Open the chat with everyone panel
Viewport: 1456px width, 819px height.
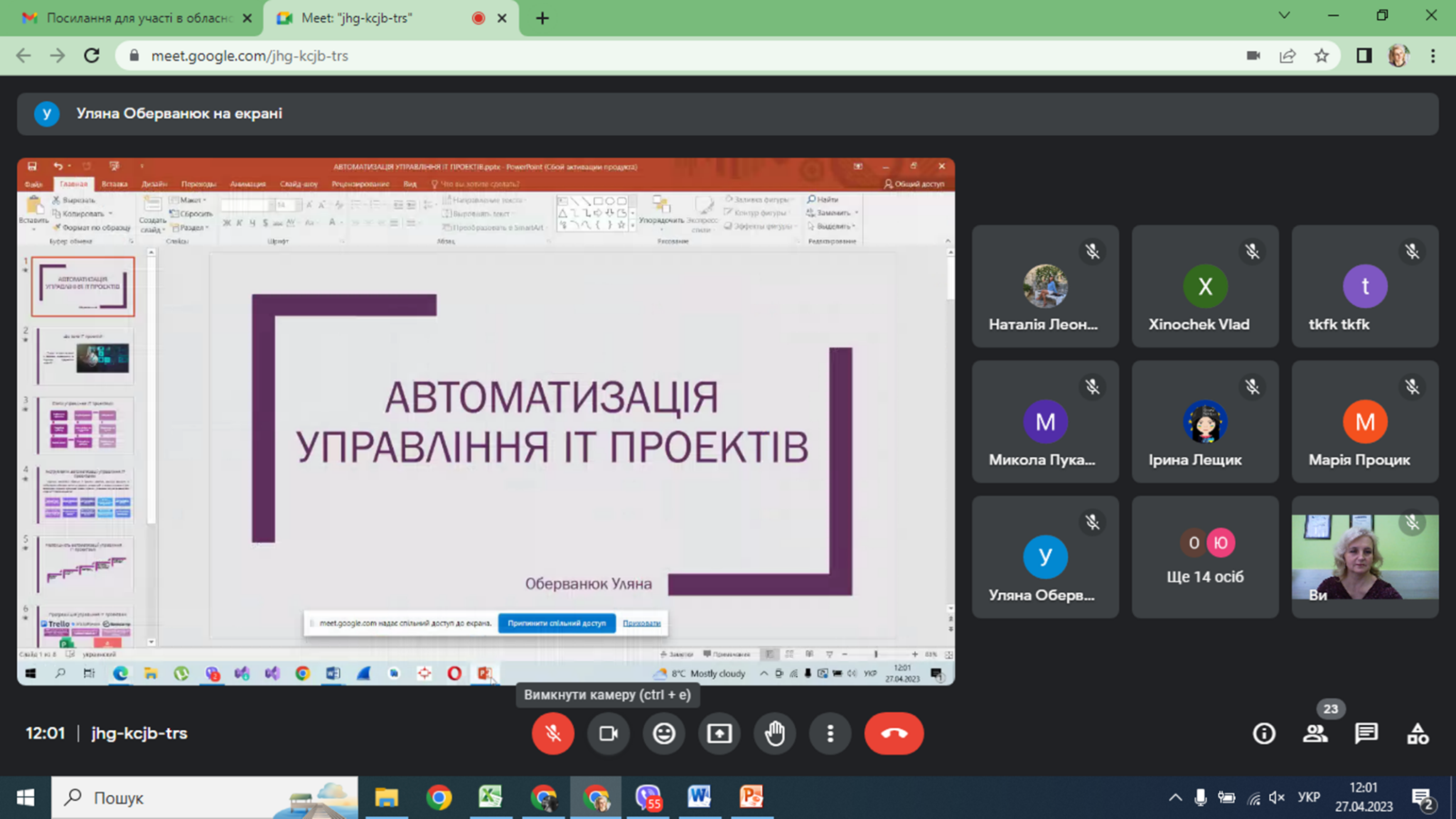(1366, 733)
